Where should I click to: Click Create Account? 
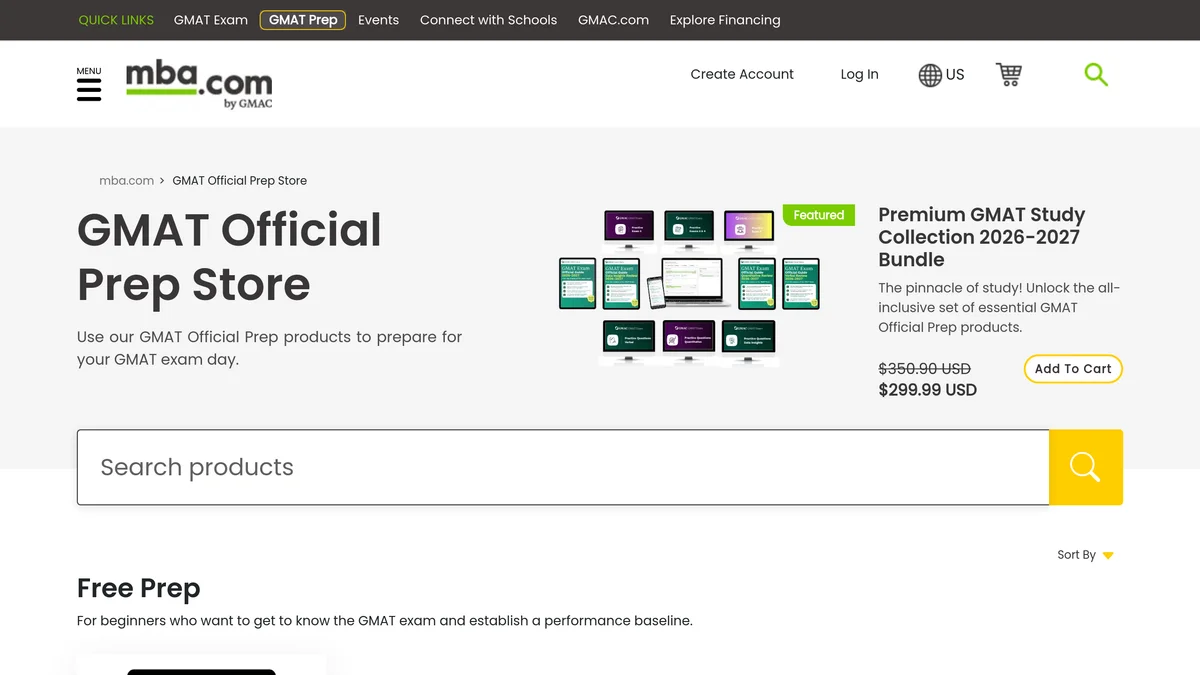pos(742,74)
